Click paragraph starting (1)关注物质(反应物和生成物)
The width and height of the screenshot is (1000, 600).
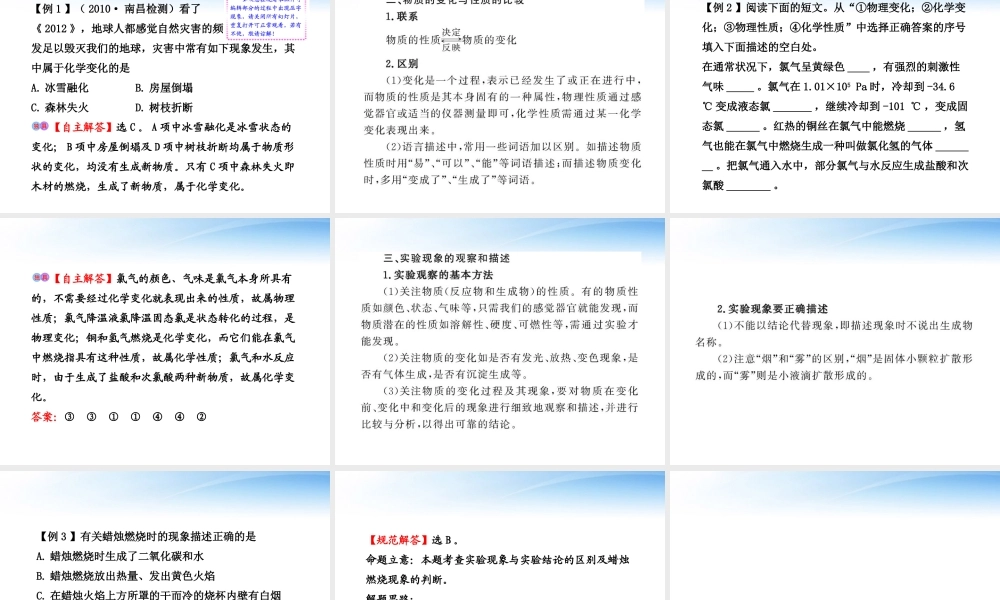[x=500, y=316]
